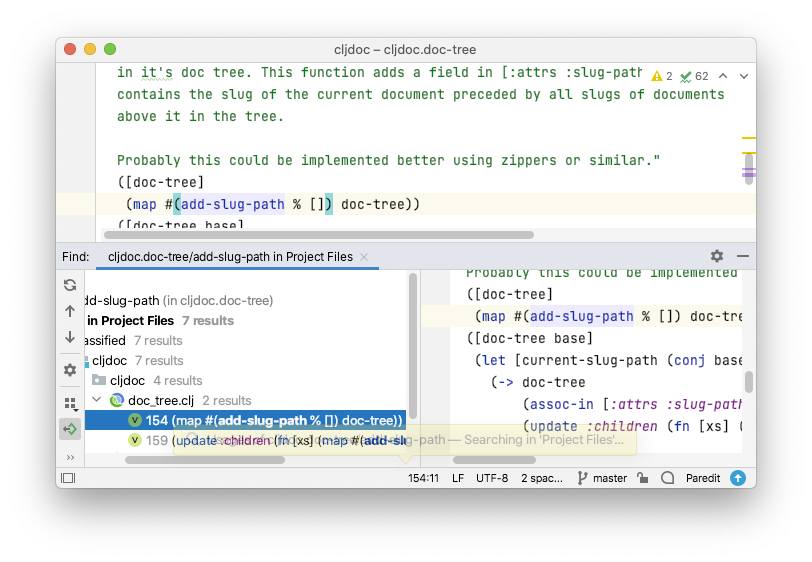The height and width of the screenshot is (562, 812).
Task: Click the typo check count 62
Action: (694, 76)
